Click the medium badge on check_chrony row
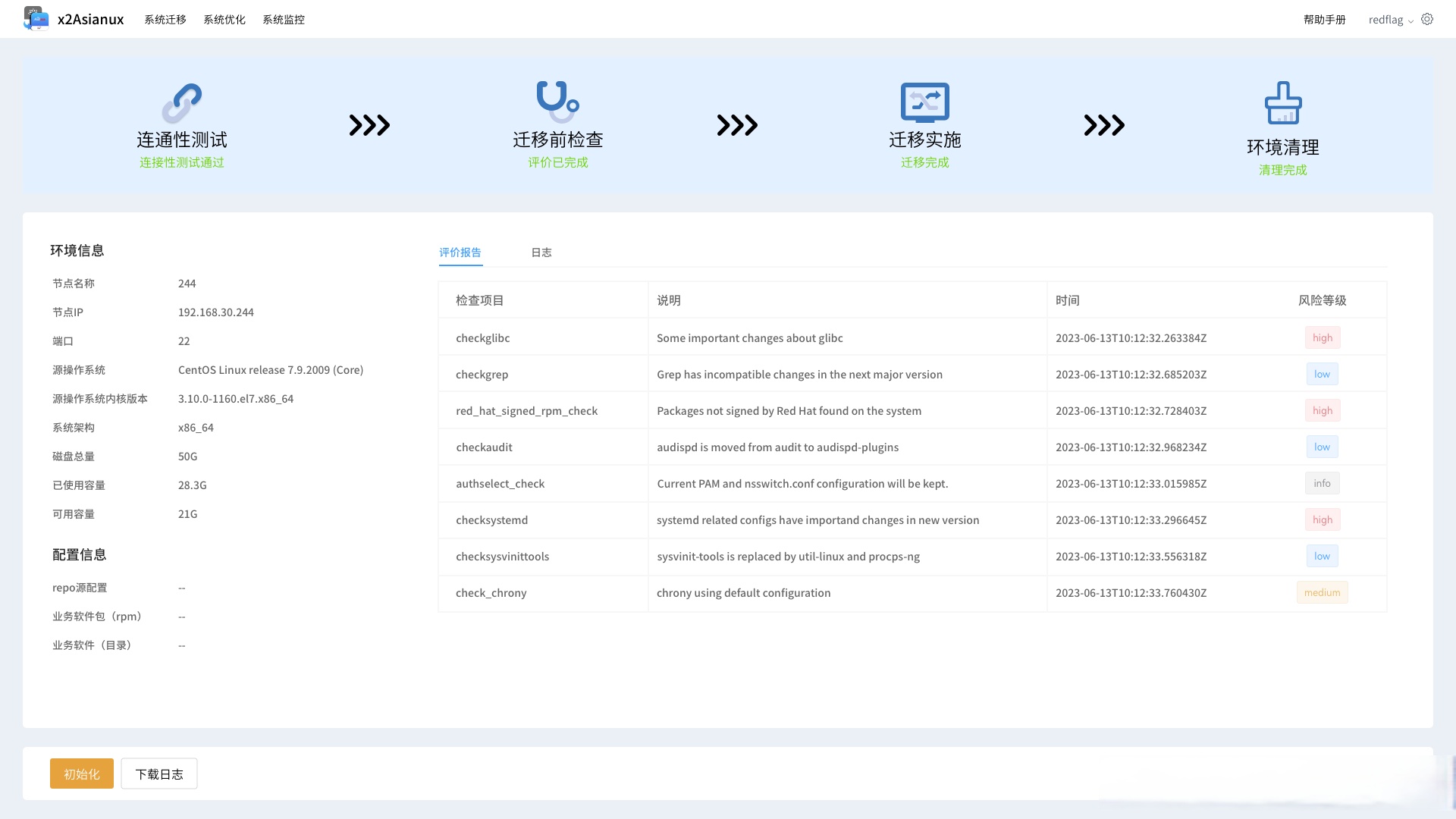Image resolution: width=1456 pixels, height=819 pixels. click(x=1322, y=592)
